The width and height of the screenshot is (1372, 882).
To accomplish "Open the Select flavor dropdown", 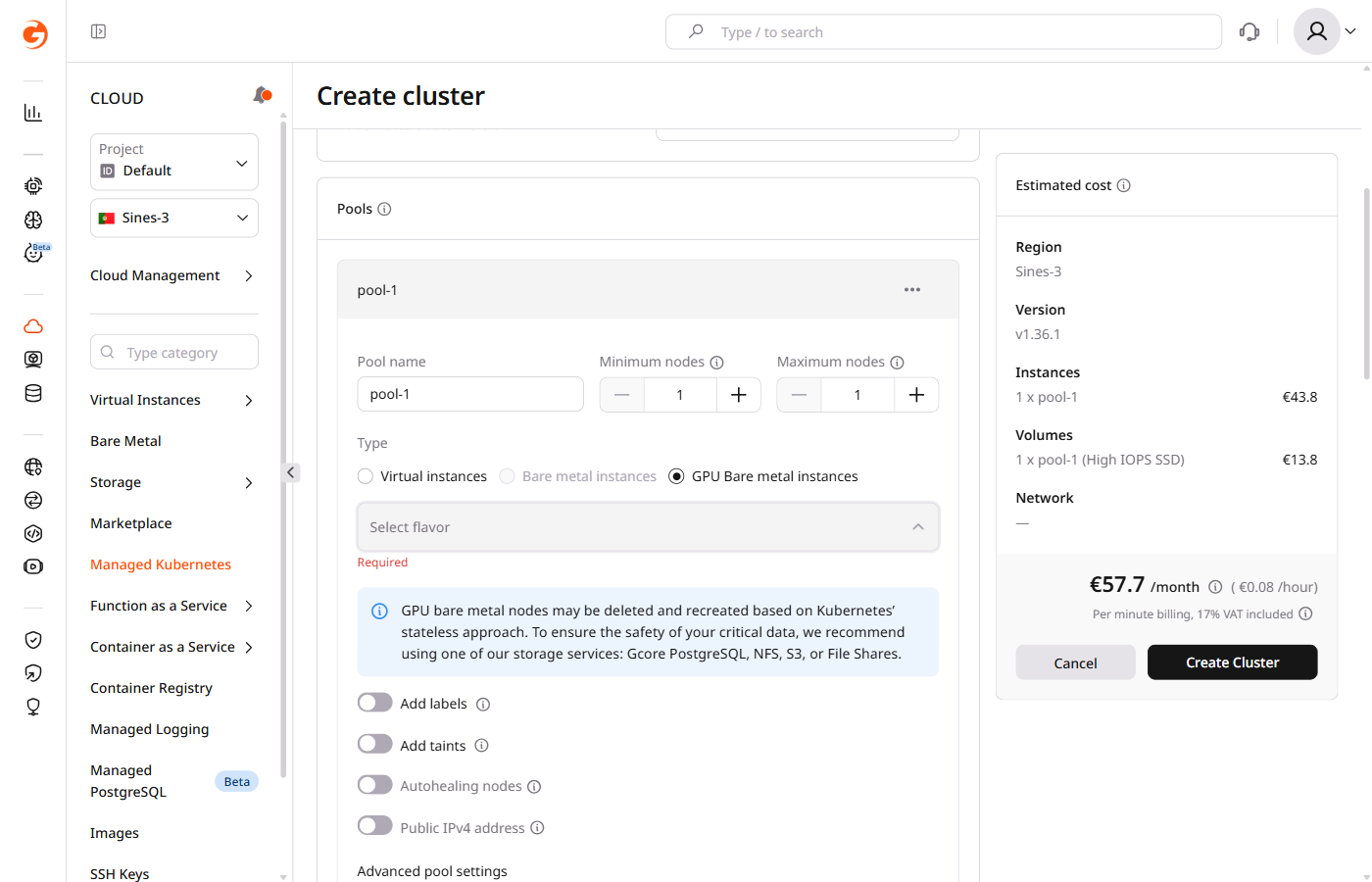I will (x=648, y=527).
